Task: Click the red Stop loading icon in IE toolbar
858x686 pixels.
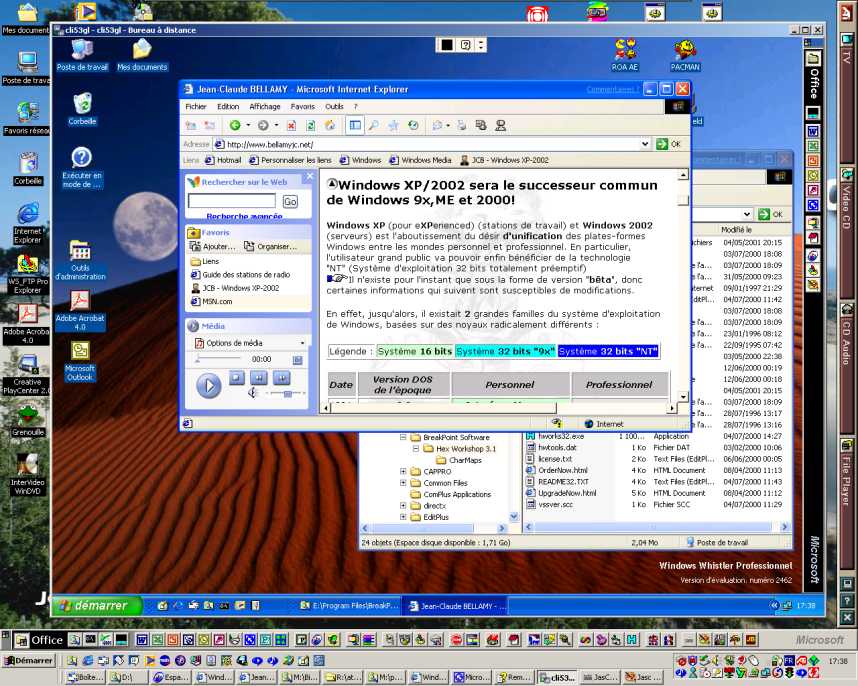Action: [x=291, y=126]
